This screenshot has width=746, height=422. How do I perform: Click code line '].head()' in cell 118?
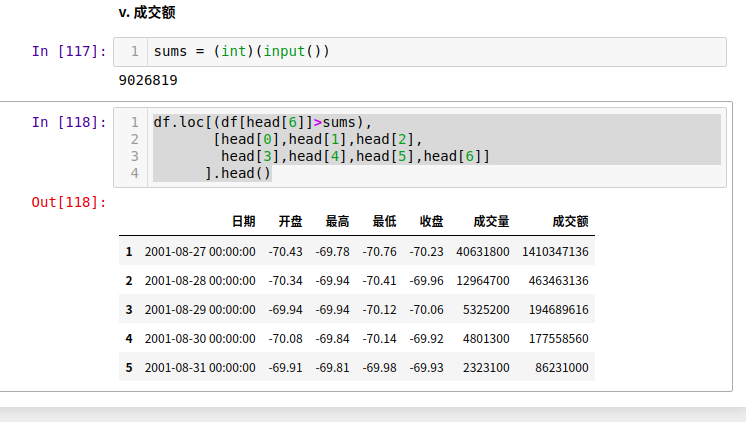[x=238, y=173]
